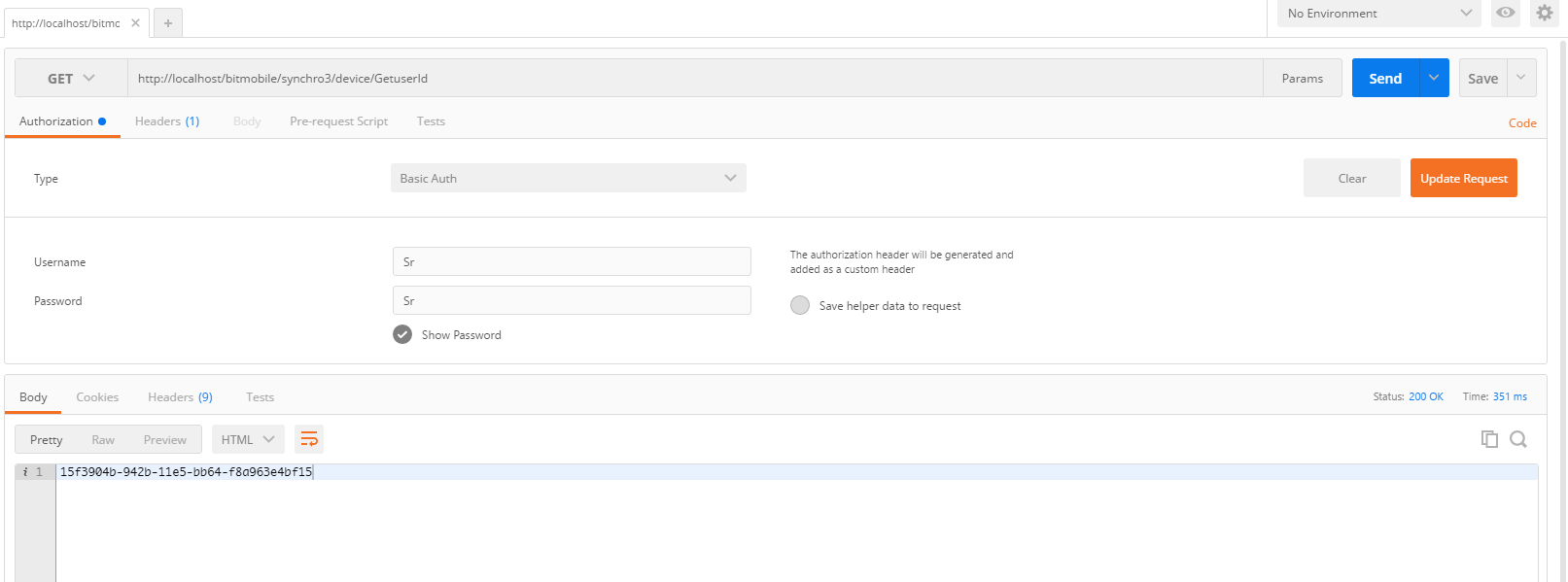Open the Send button dropdown arrow

coord(1434,79)
